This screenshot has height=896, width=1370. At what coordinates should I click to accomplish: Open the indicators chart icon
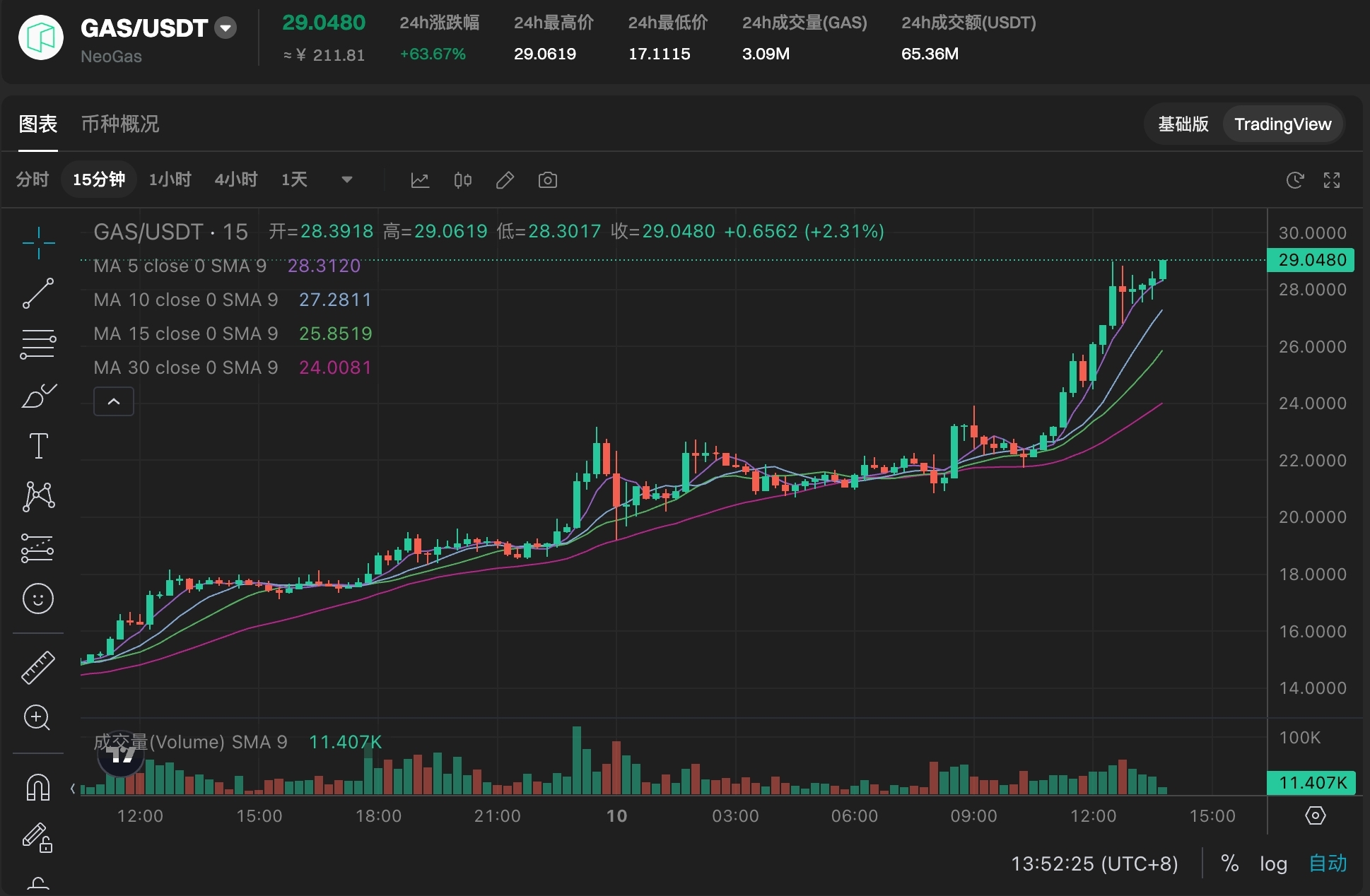420,180
